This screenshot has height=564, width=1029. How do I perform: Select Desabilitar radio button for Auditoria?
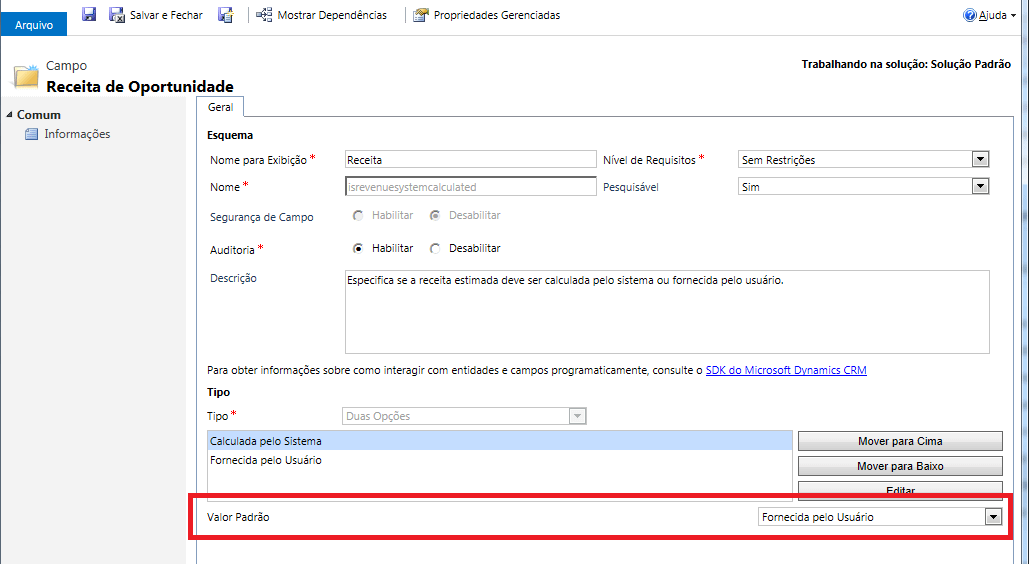435,248
